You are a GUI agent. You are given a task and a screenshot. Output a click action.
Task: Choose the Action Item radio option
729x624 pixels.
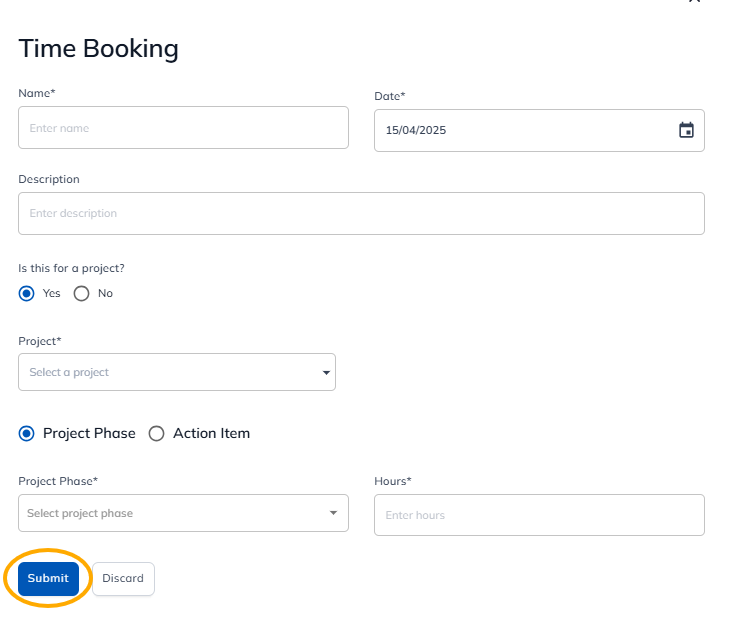156,434
